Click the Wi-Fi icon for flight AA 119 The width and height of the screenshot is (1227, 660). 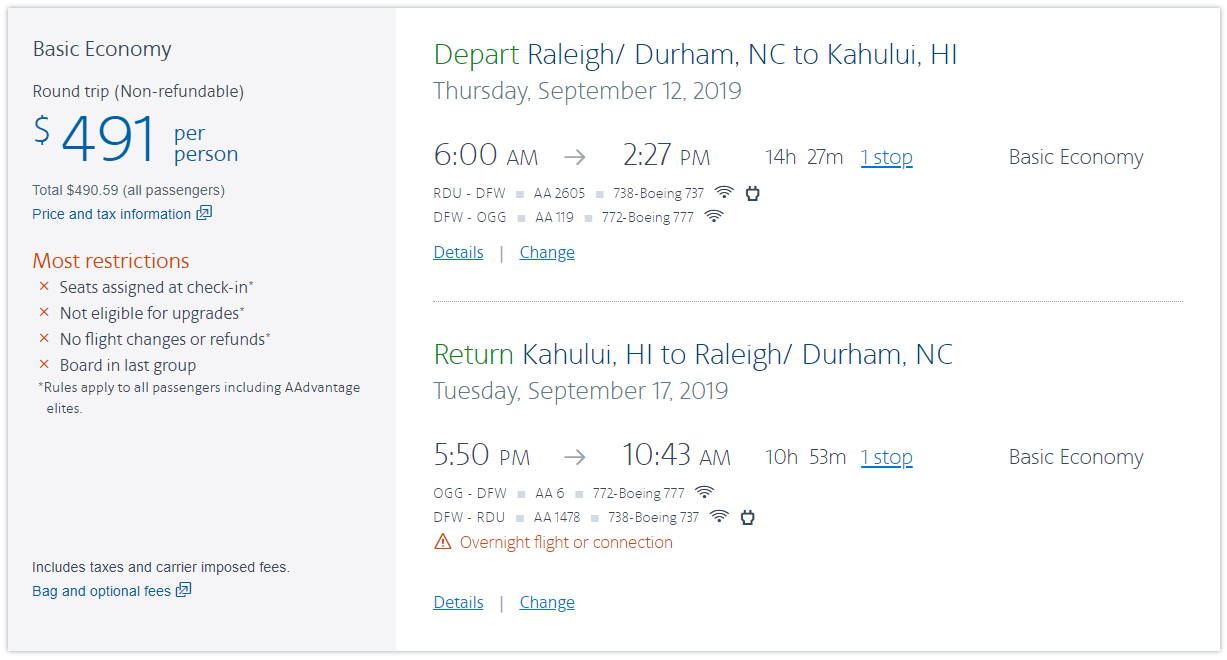point(713,217)
